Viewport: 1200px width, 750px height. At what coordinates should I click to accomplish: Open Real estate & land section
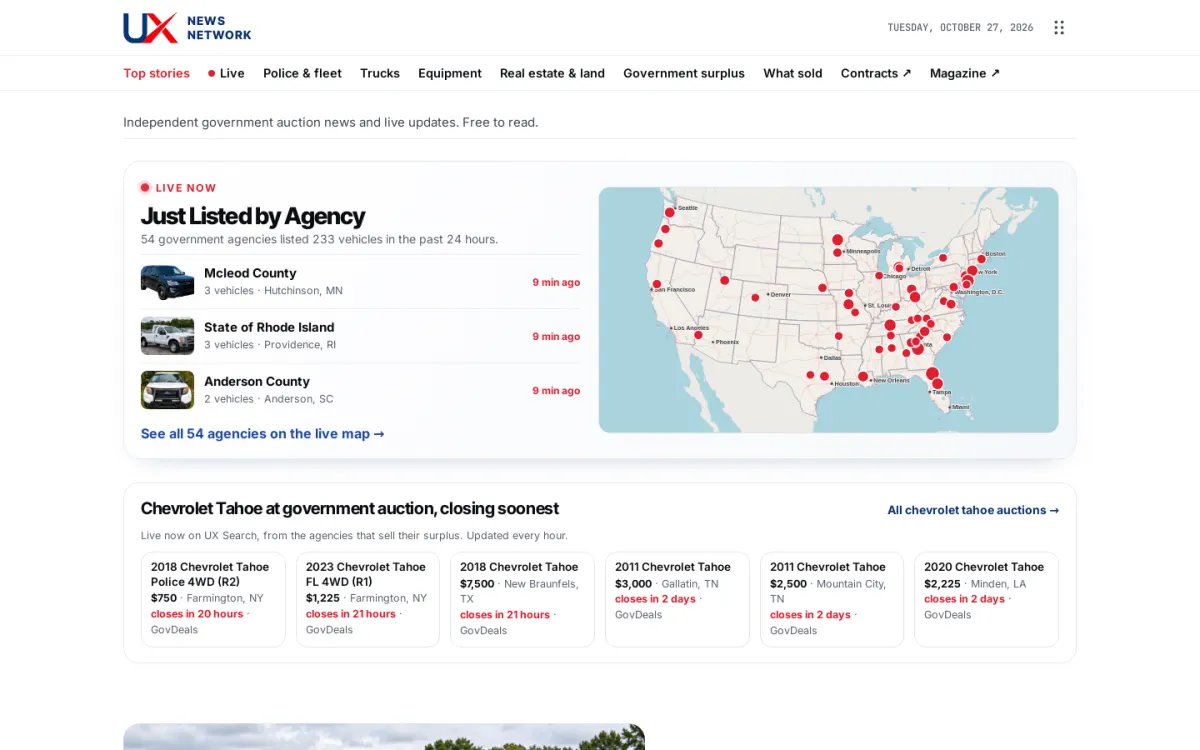(552, 73)
